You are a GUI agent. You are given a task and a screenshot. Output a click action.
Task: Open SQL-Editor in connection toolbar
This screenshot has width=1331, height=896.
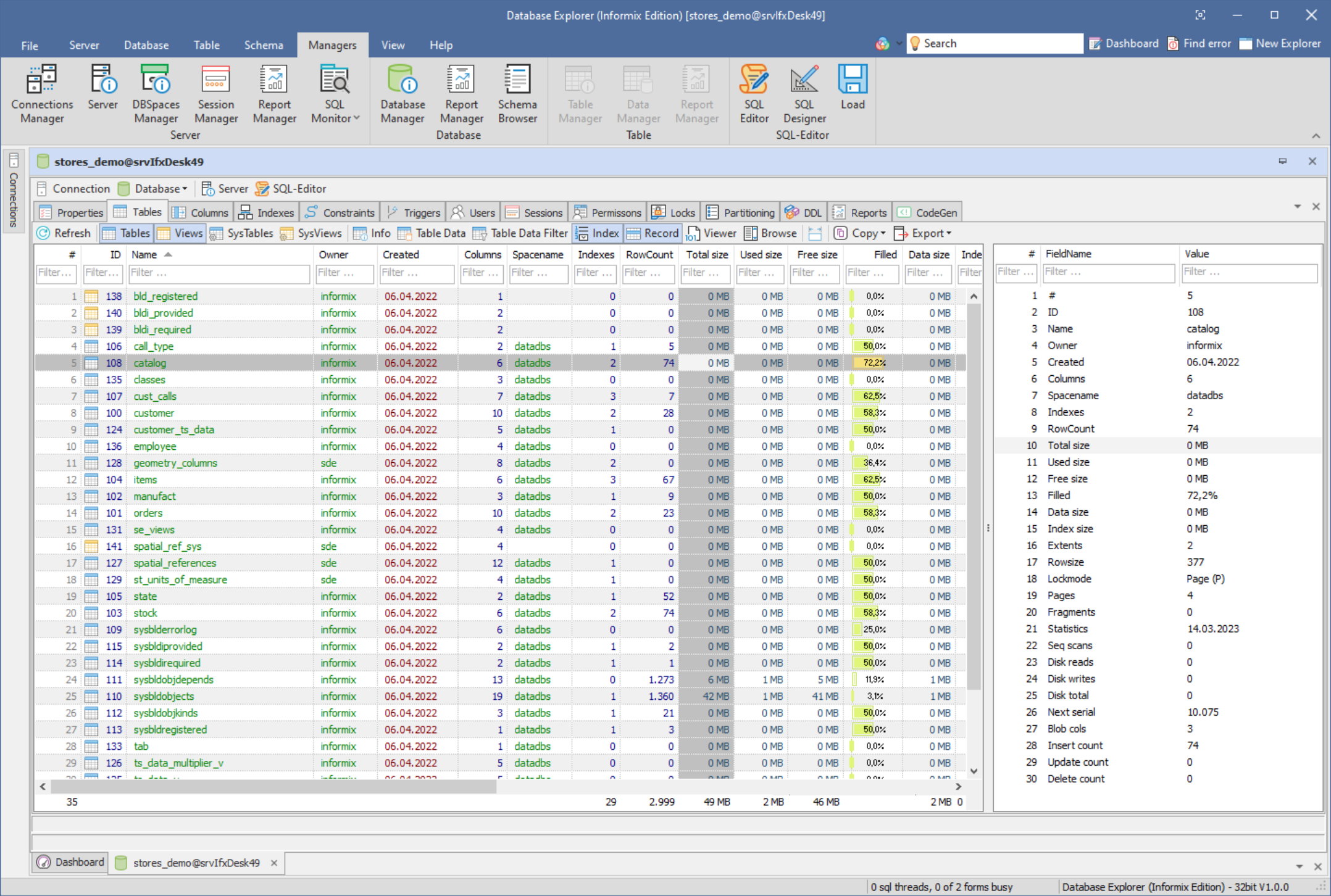click(x=291, y=189)
